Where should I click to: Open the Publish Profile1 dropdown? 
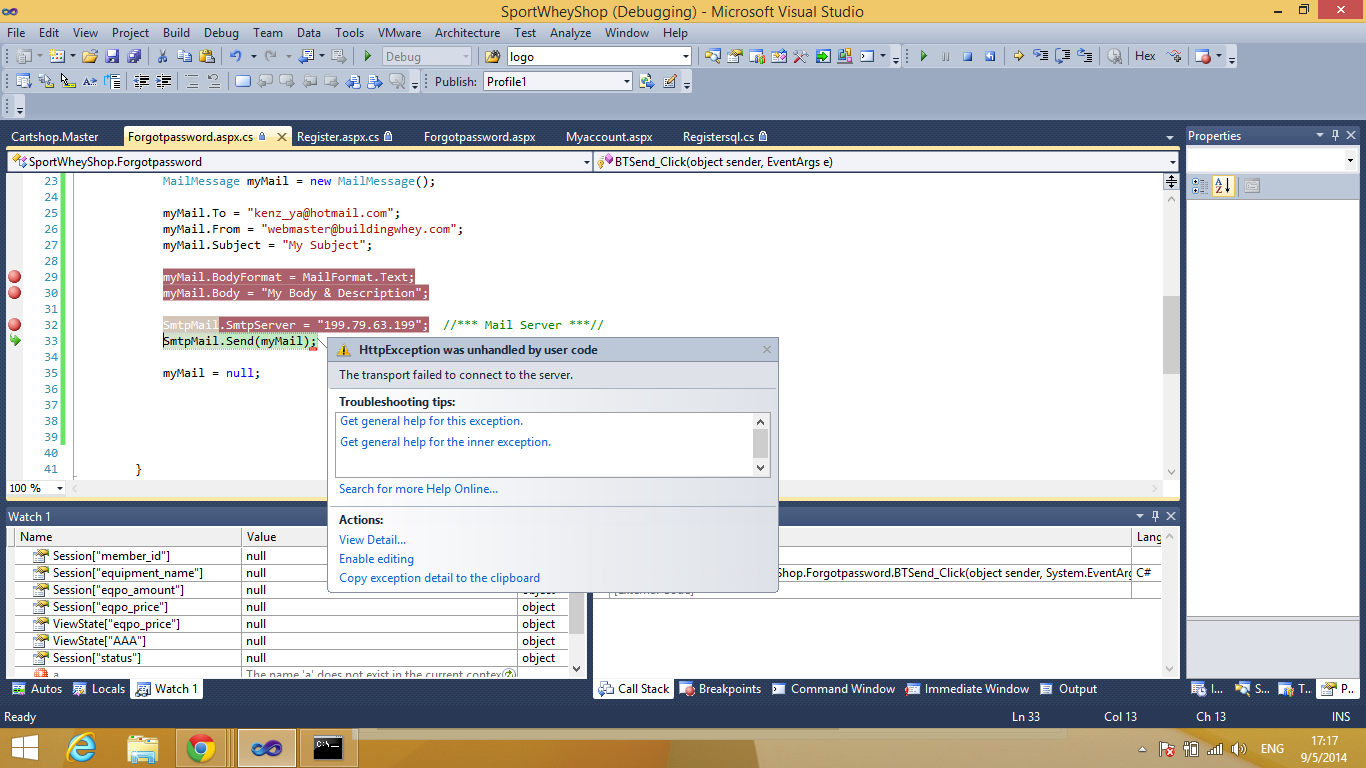coord(627,82)
